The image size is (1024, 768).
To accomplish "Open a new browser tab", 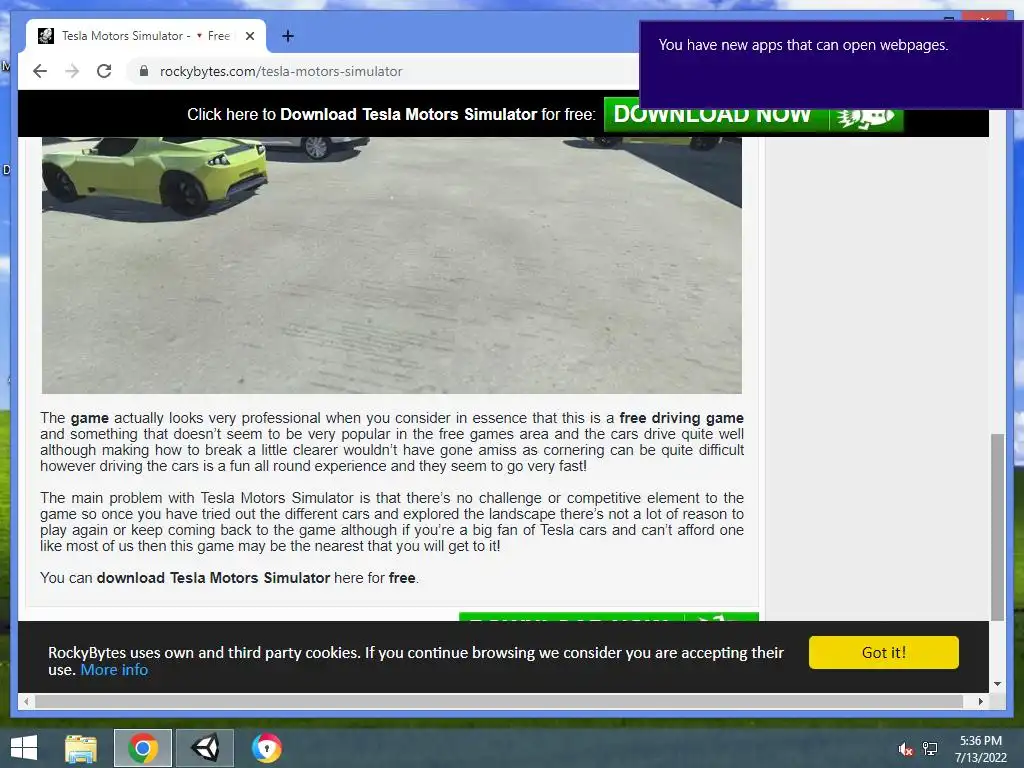I will (x=288, y=36).
